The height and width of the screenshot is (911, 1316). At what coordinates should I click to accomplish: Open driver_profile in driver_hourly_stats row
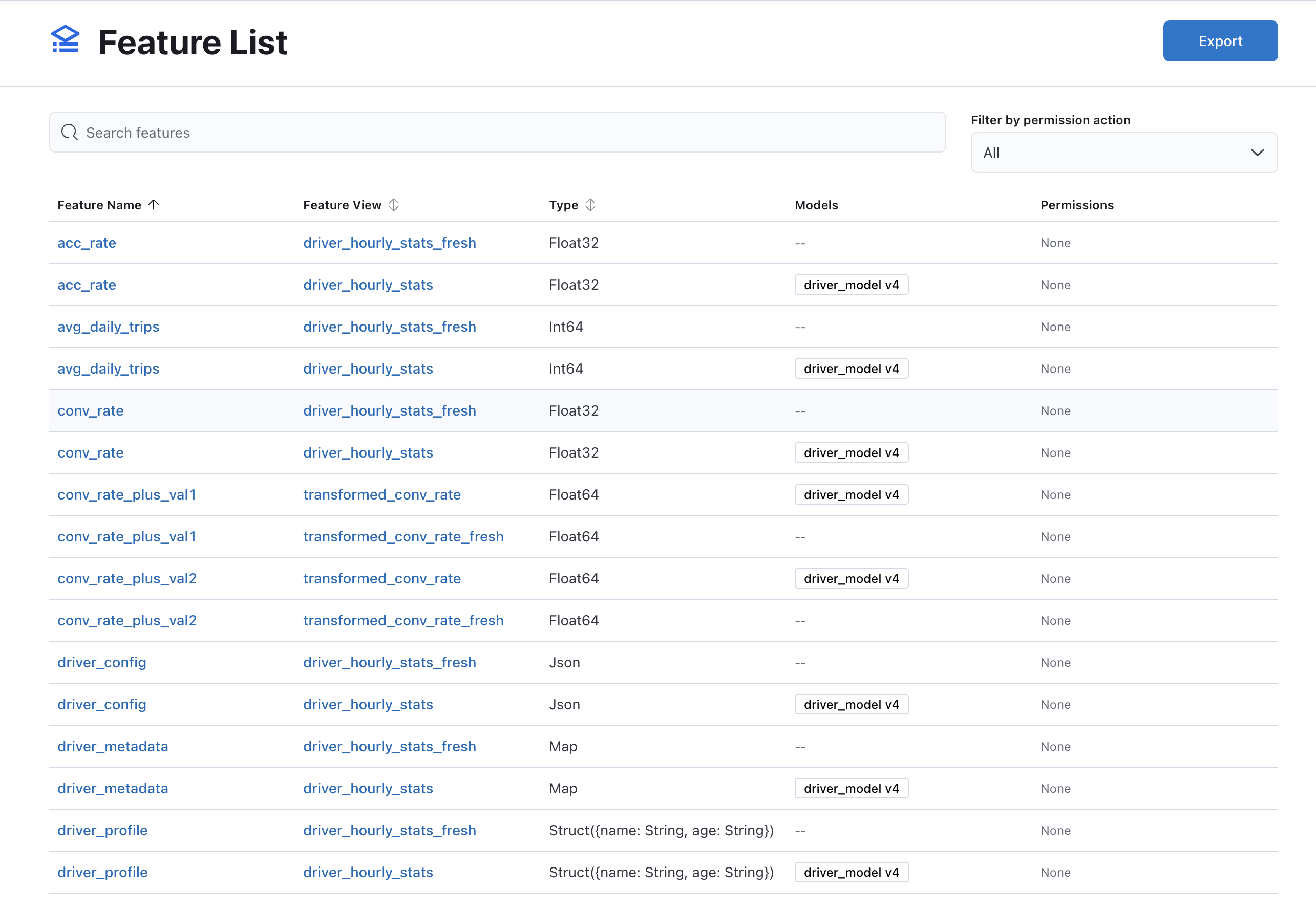pos(103,872)
